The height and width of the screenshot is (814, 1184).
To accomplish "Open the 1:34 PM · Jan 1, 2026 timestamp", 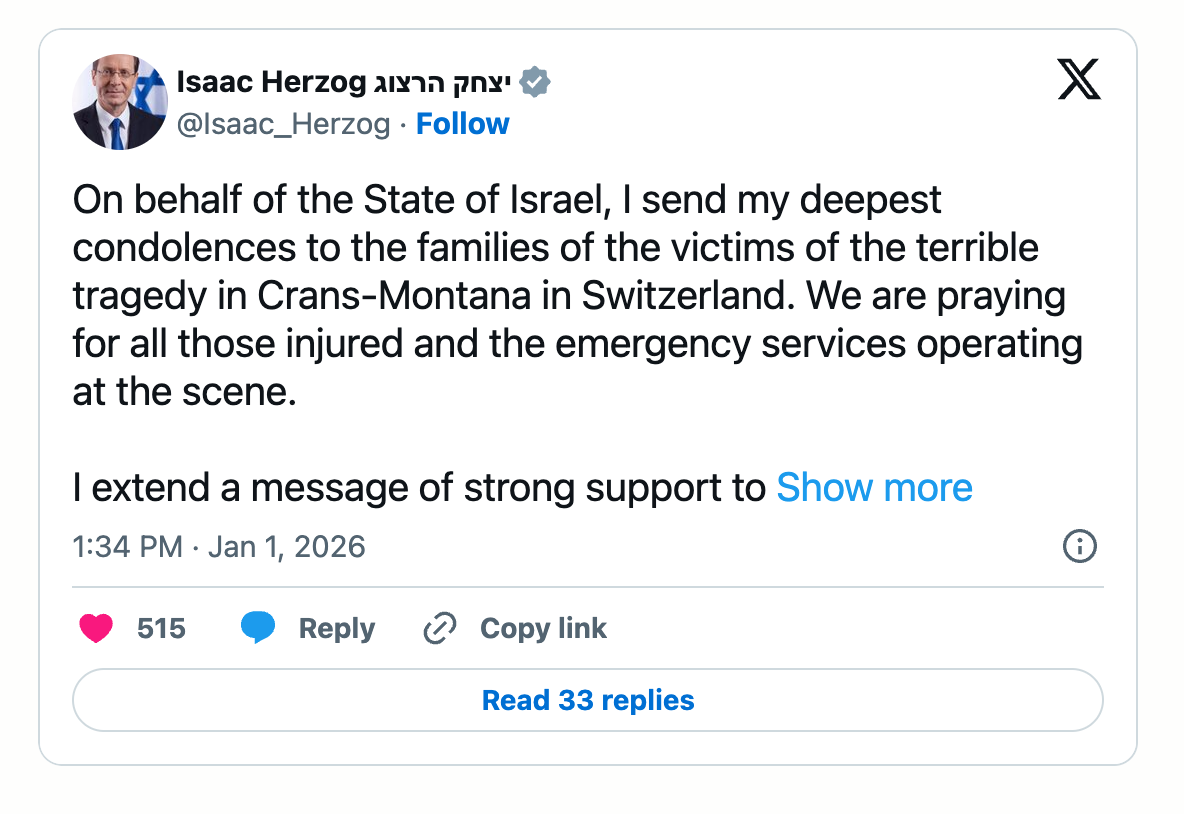I will [219, 547].
